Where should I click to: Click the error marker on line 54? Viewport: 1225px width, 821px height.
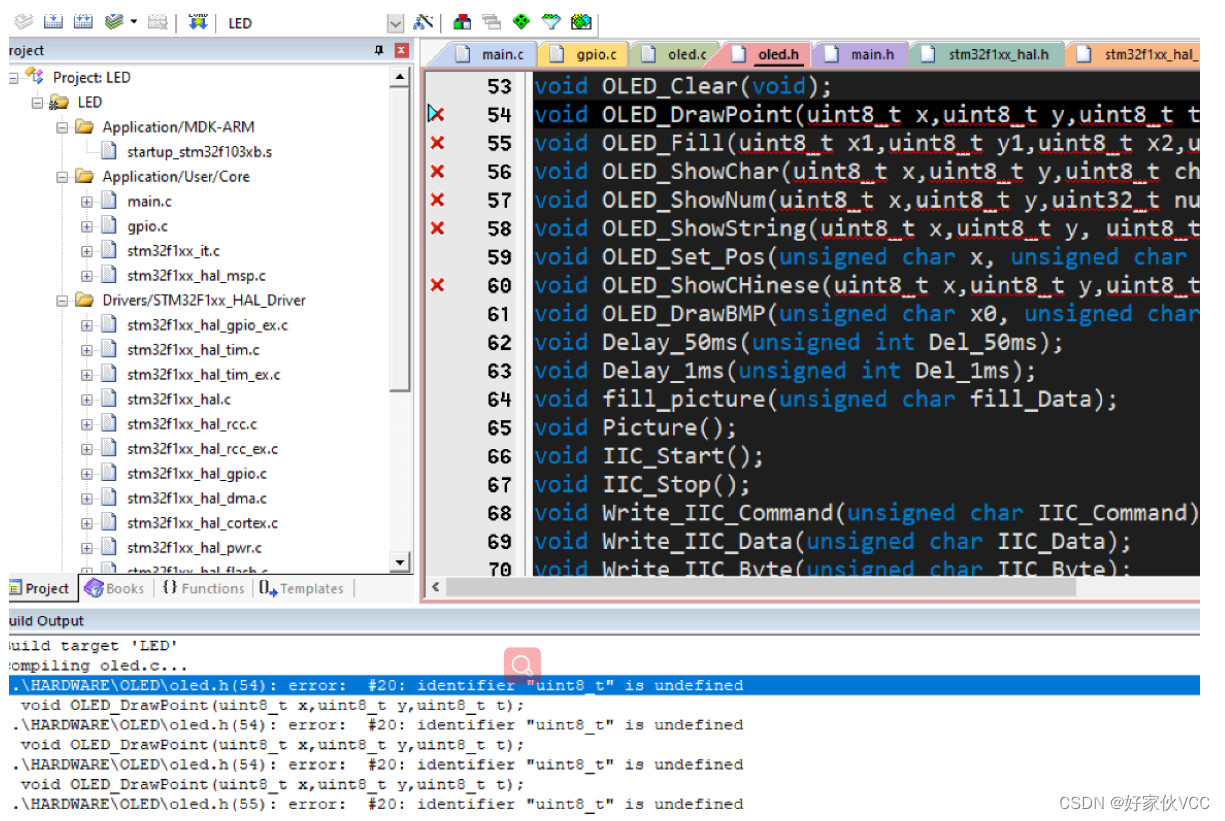tap(436, 115)
